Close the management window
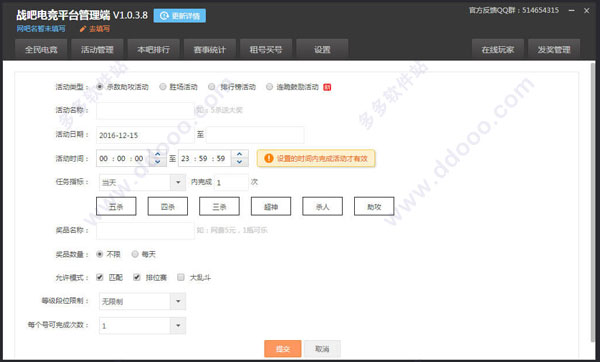The width and height of the screenshot is (600, 362). click(587, 11)
